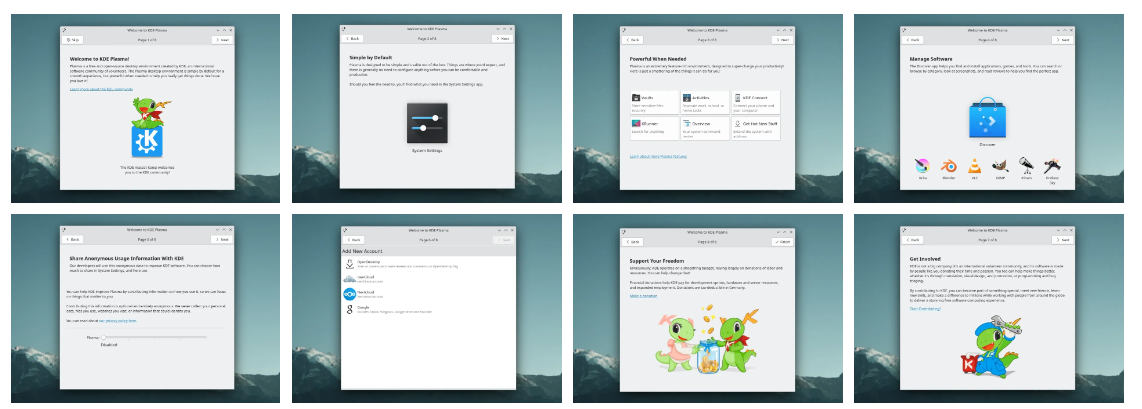The height and width of the screenshot is (409, 1142).
Task: Click the Plasma feedback slider handle
Action: [x=103, y=338]
